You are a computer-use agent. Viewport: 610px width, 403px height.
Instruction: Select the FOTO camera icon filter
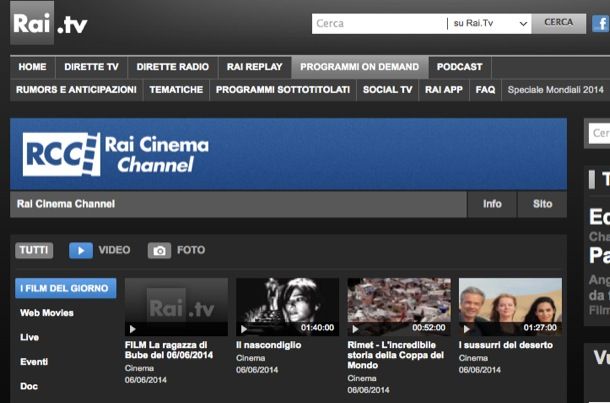click(x=159, y=250)
